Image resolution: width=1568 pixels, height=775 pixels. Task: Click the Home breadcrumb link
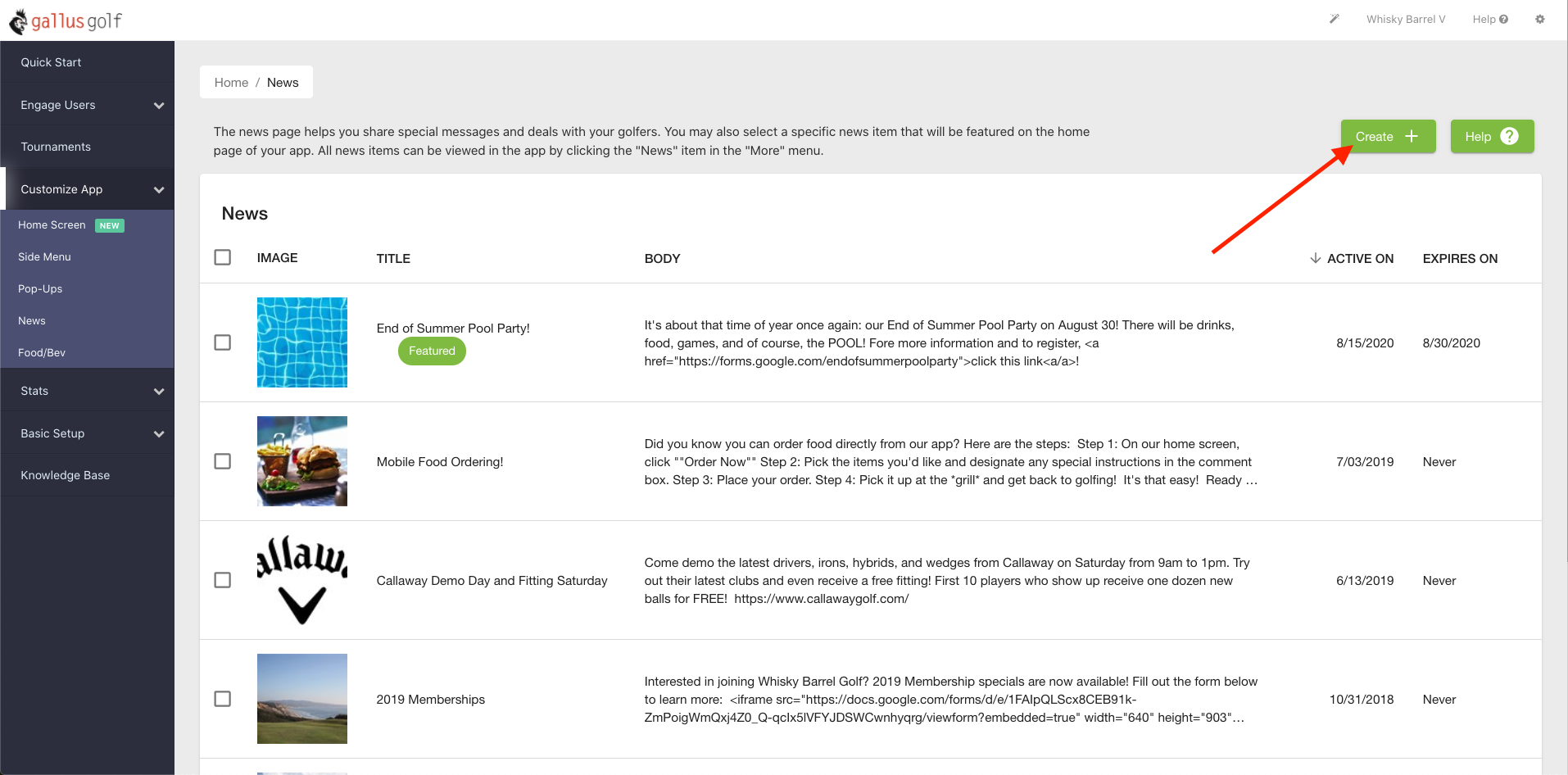[x=231, y=83]
